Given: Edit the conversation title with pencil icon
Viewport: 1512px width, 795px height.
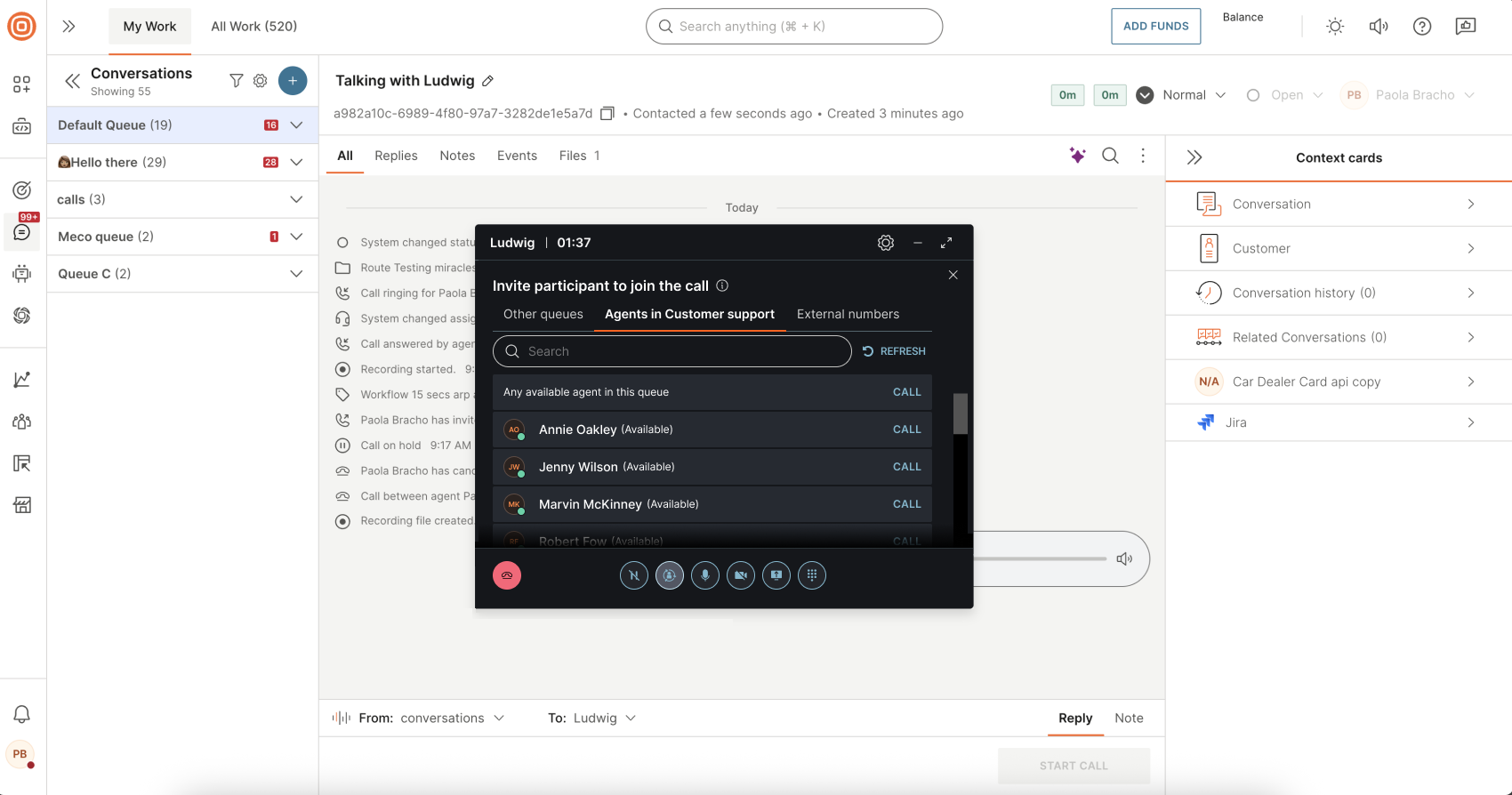Looking at the screenshot, I should point(487,81).
